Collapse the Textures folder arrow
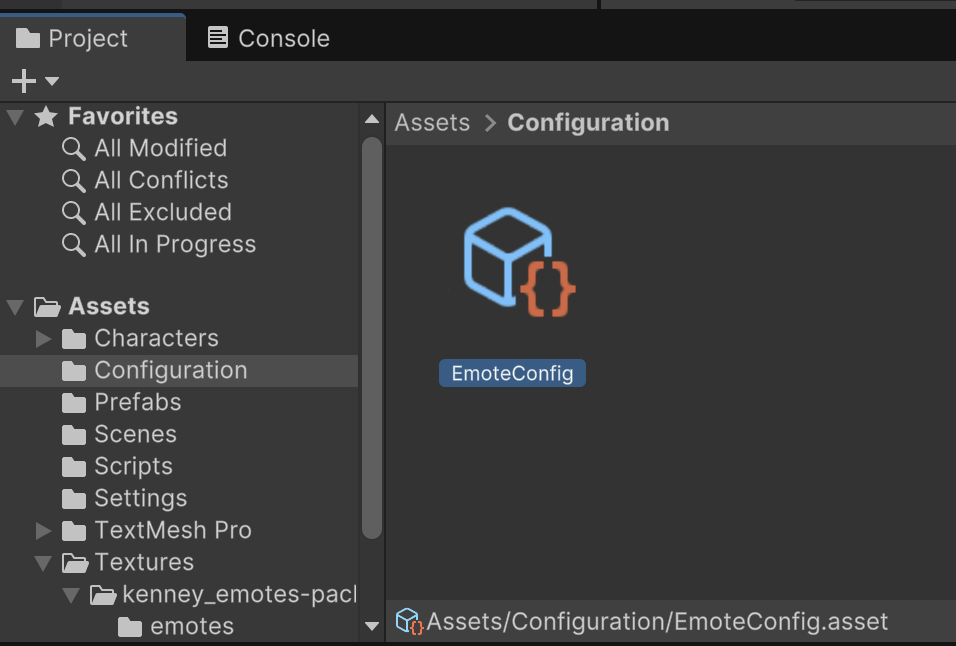Viewport: 956px width, 646px height. pyautogui.click(x=43, y=563)
